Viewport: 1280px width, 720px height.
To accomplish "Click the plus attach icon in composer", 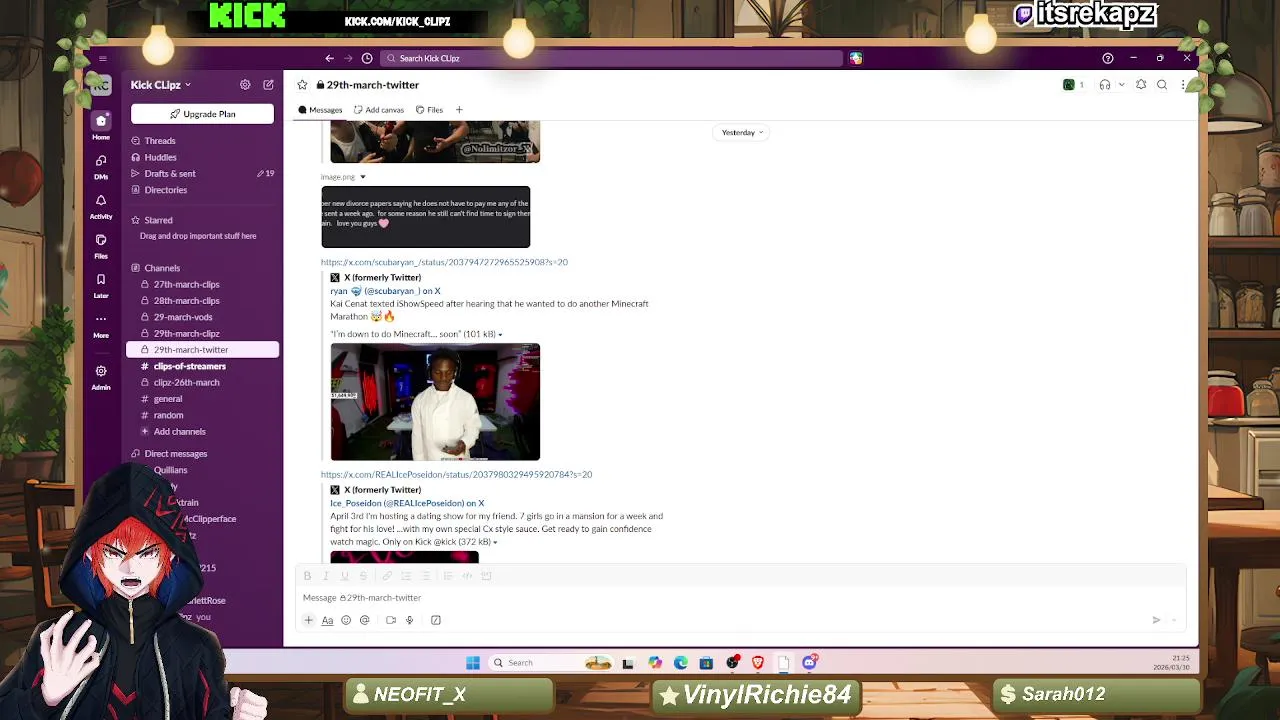I will [x=308, y=620].
